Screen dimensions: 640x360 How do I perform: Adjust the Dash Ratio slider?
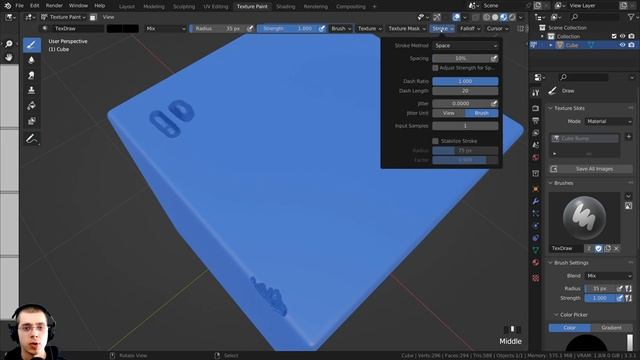pos(465,81)
